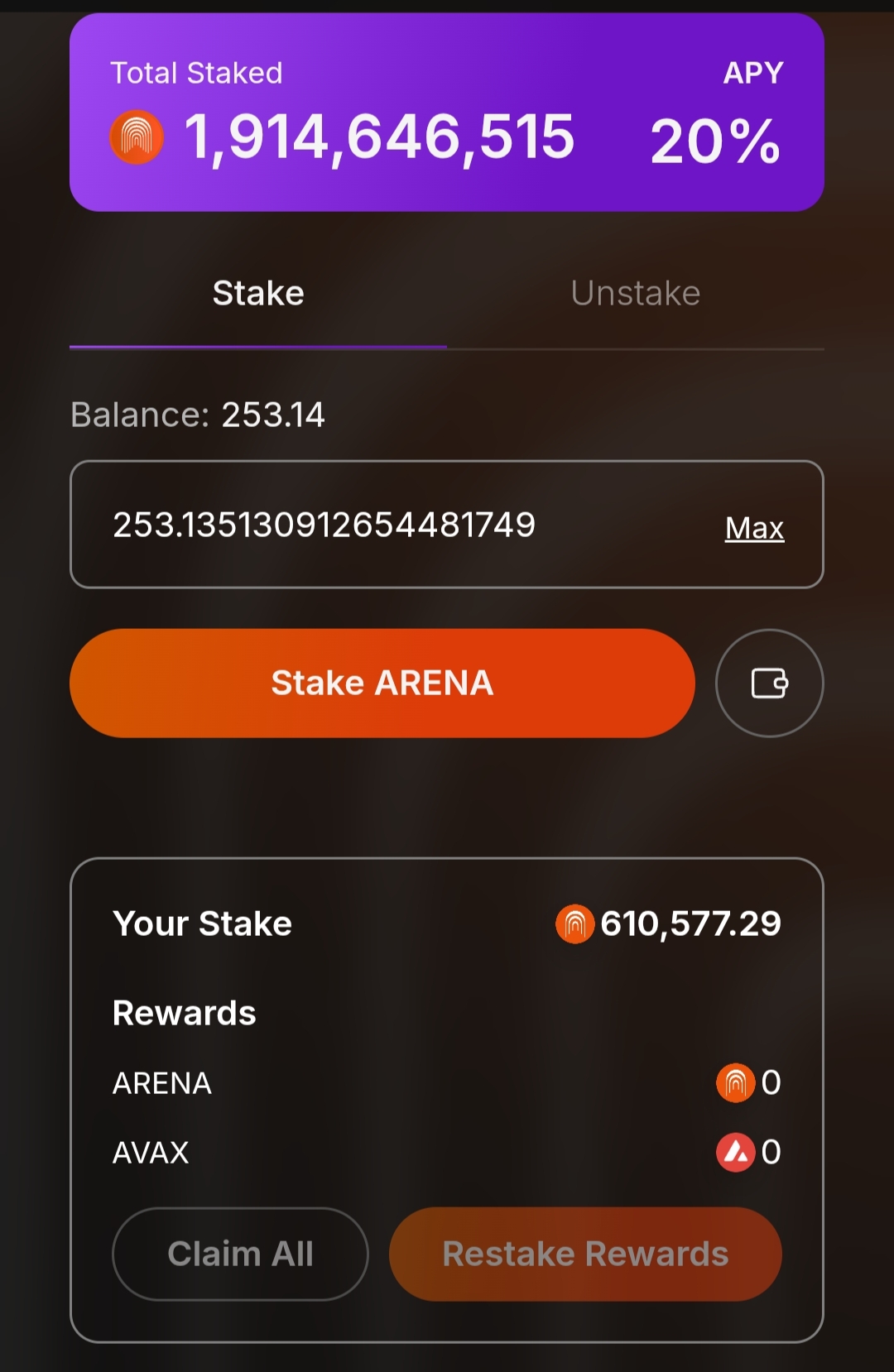Viewport: 894px width, 1372px height.
Task: Switch to the Unstake tab
Action: (x=635, y=294)
